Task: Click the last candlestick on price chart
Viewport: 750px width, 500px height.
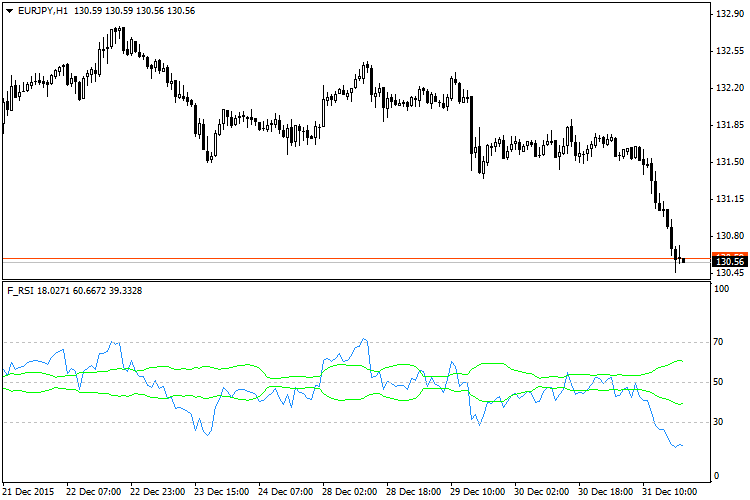Action: (683, 259)
